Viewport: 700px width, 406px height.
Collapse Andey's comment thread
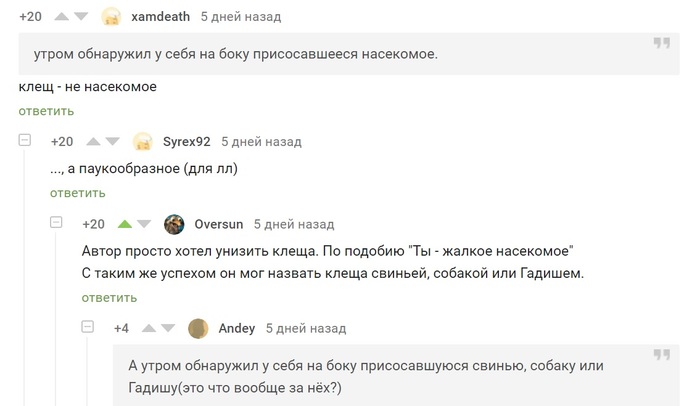tap(88, 327)
